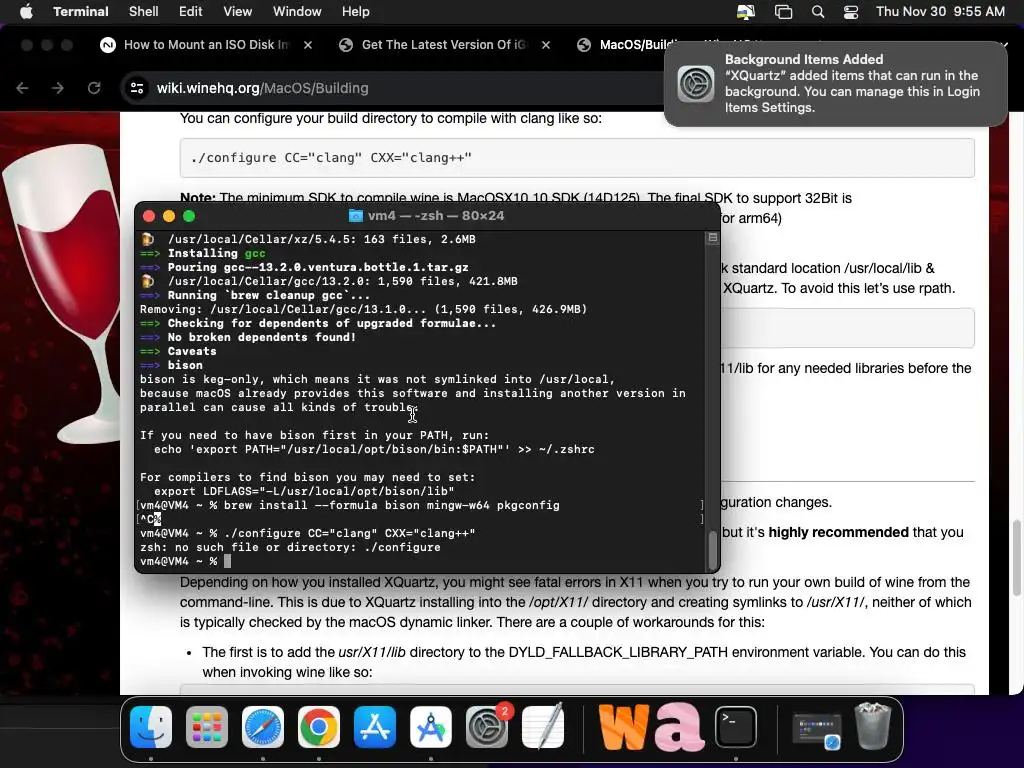Viewport: 1024px width, 768px height.
Task: Open the Apple menu
Action: pyautogui.click(x=26, y=11)
